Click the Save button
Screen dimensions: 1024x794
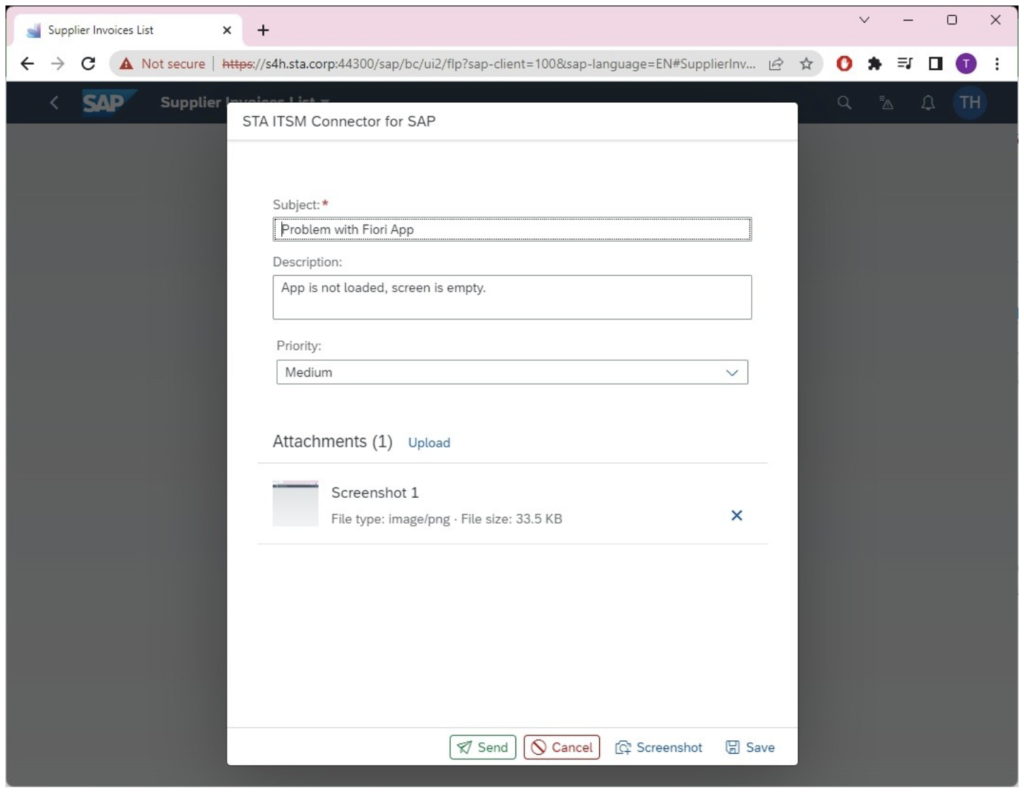coord(750,747)
